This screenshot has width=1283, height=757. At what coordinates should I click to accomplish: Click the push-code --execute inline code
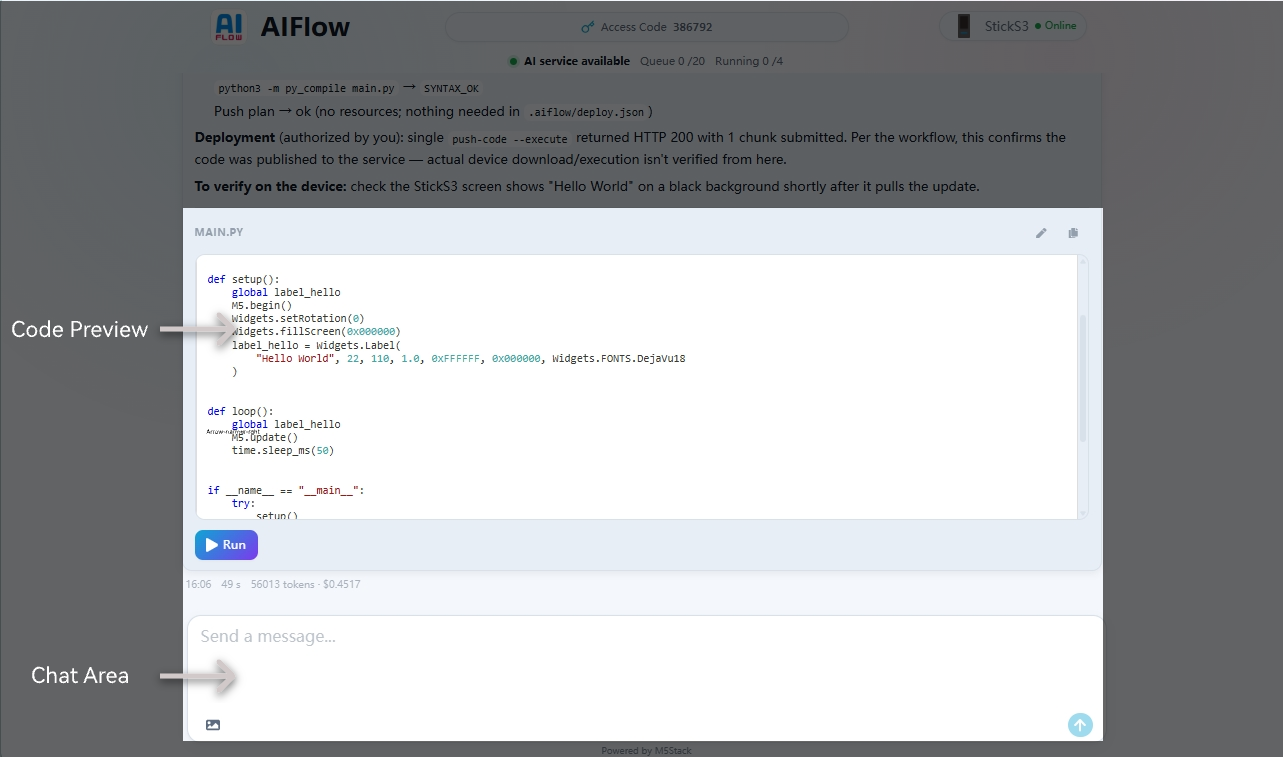pos(510,139)
